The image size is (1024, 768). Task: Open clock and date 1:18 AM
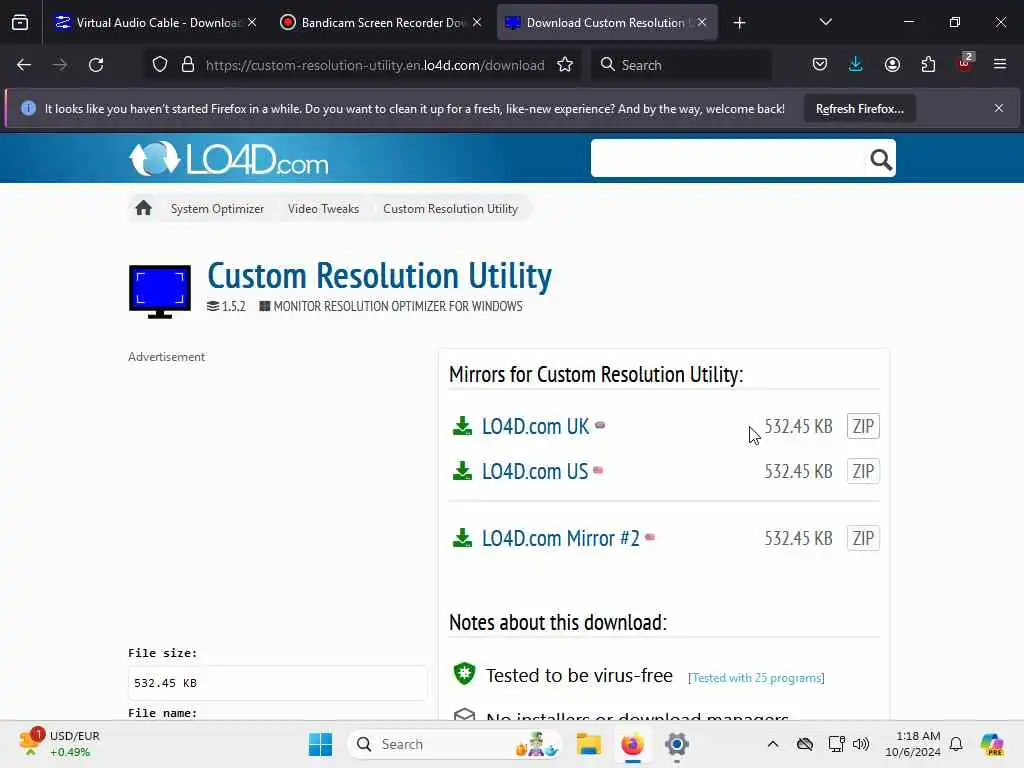click(913, 744)
